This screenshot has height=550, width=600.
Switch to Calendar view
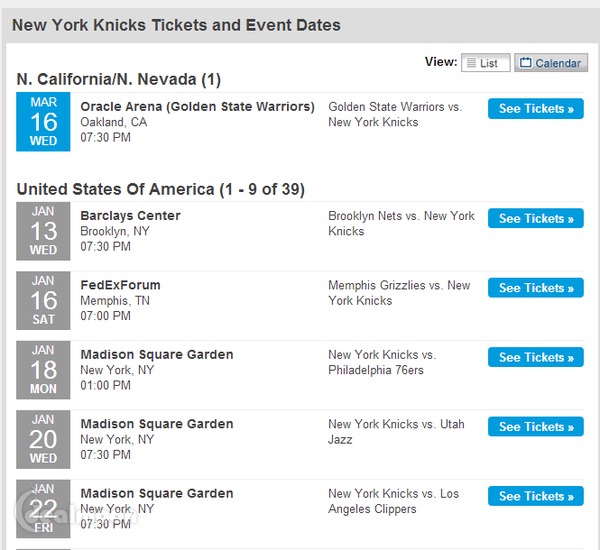coord(551,63)
